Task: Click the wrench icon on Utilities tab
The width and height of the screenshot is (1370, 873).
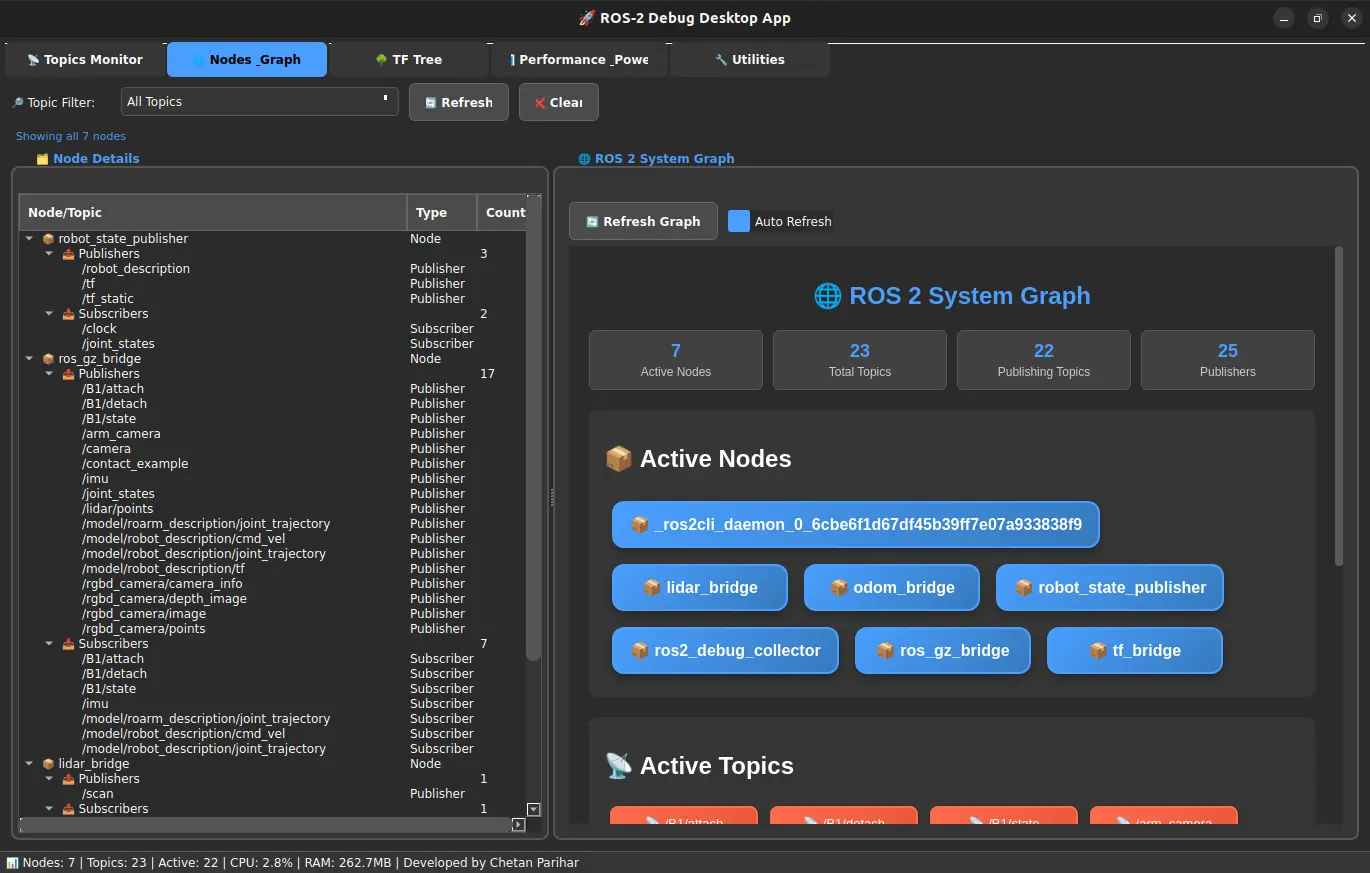Action: [x=721, y=60]
